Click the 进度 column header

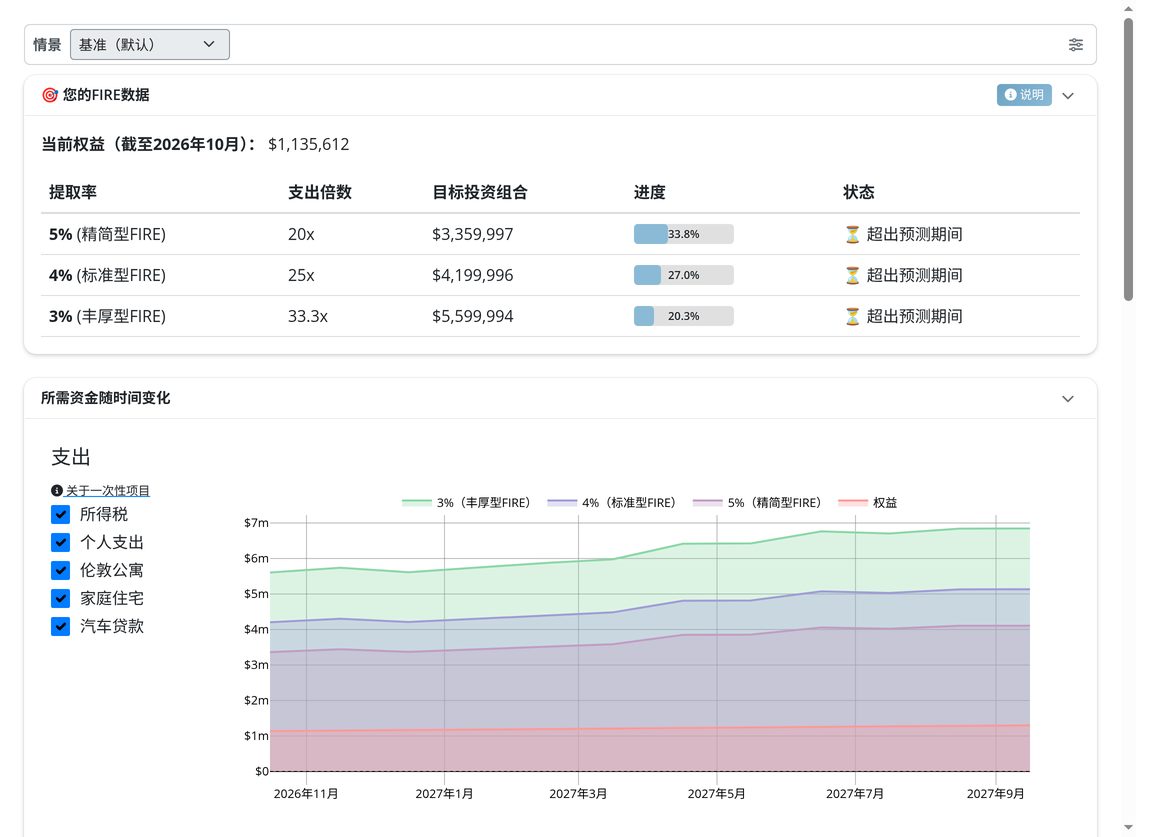tap(650, 192)
